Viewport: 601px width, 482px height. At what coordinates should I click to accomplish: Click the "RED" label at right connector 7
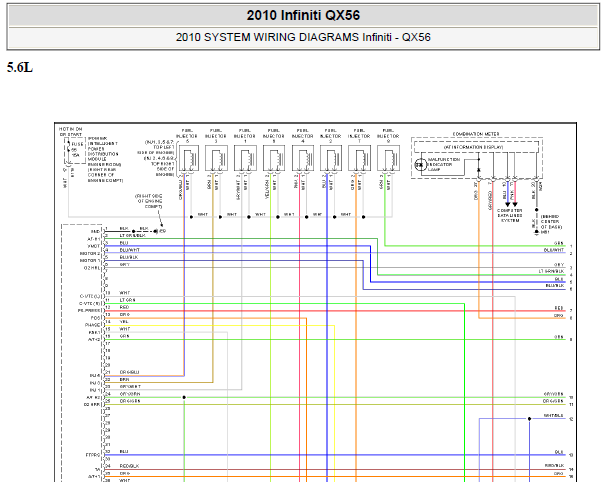pyautogui.click(x=559, y=308)
